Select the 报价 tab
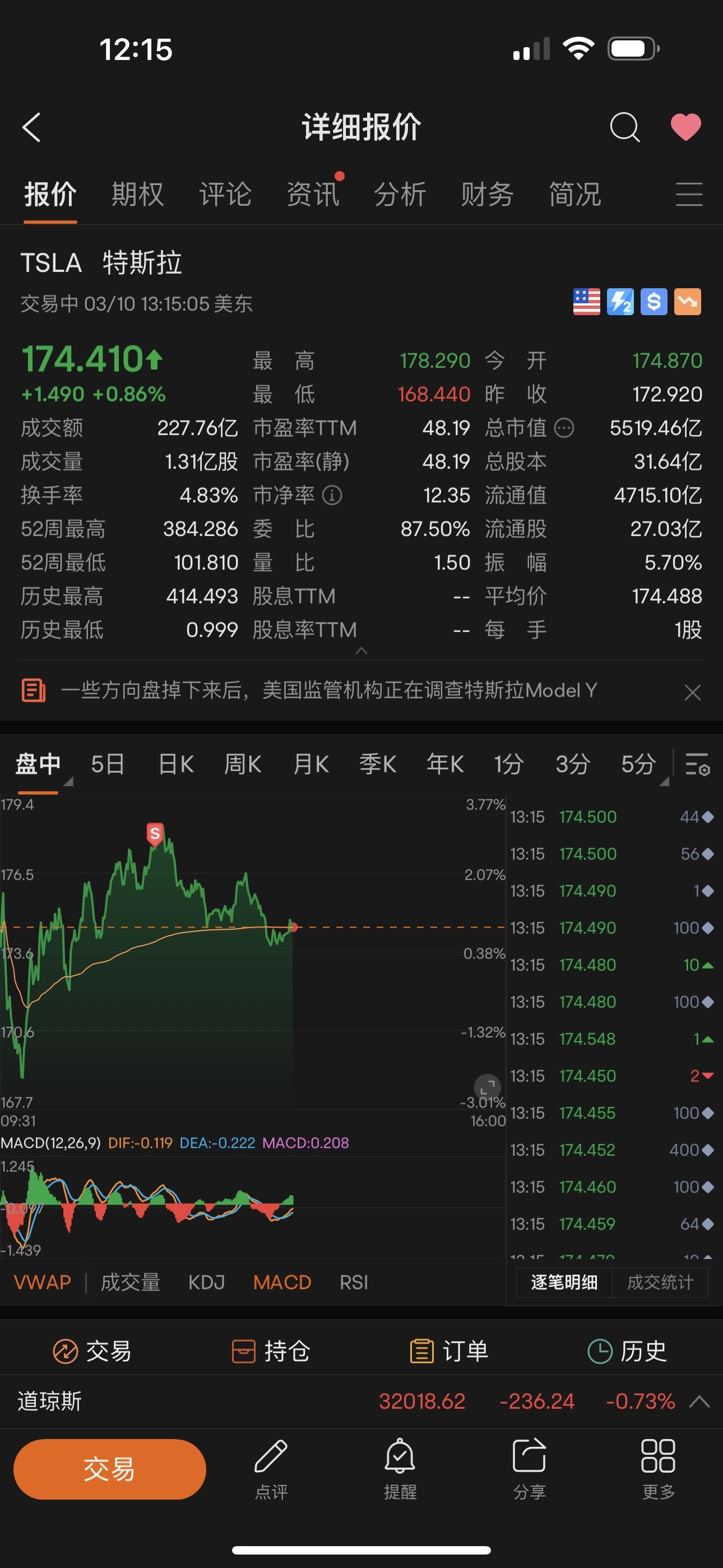The height and width of the screenshot is (1568, 723). click(x=50, y=194)
